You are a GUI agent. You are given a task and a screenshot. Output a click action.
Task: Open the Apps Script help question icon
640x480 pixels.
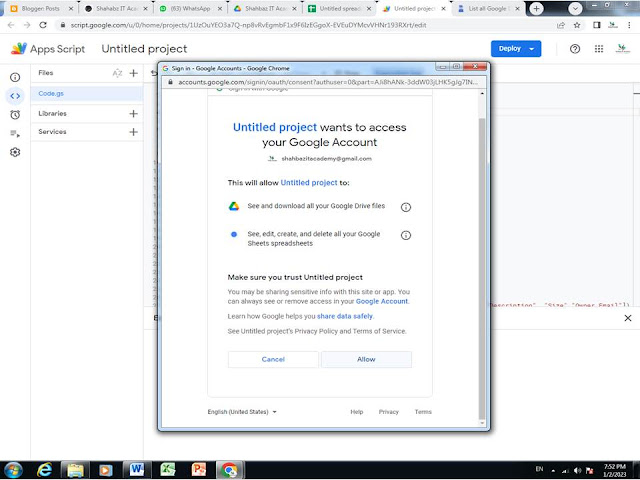point(575,49)
